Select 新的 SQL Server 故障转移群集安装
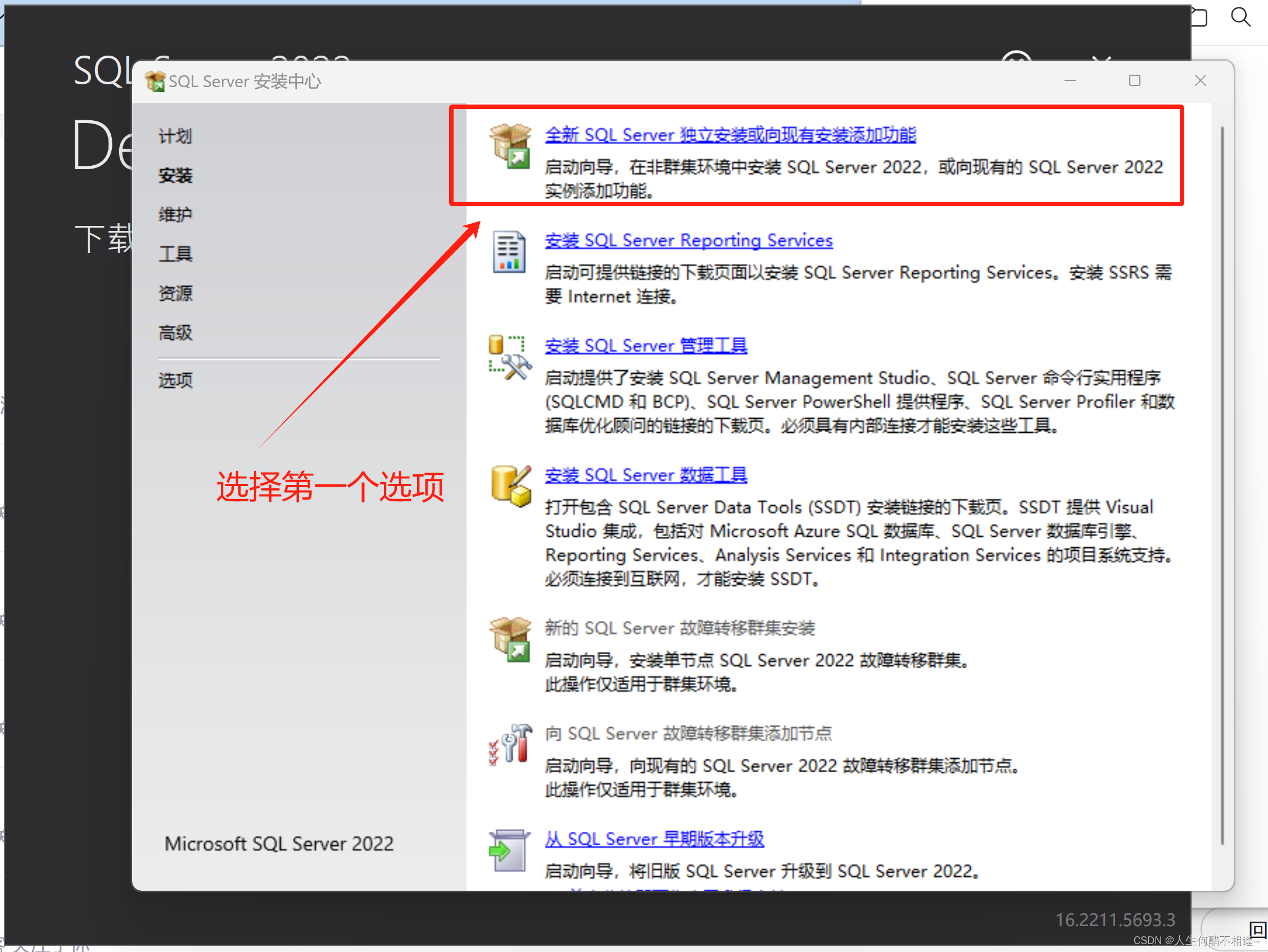This screenshot has width=1268, height=952. 680,628
